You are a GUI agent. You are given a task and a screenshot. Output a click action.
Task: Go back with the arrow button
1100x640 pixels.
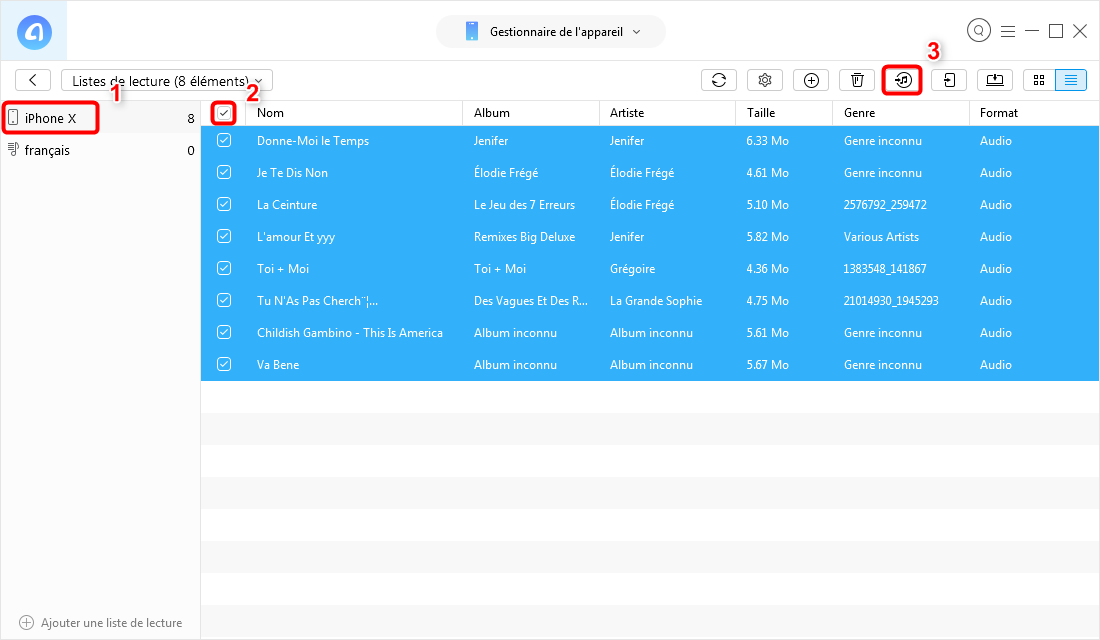(33, 81)
